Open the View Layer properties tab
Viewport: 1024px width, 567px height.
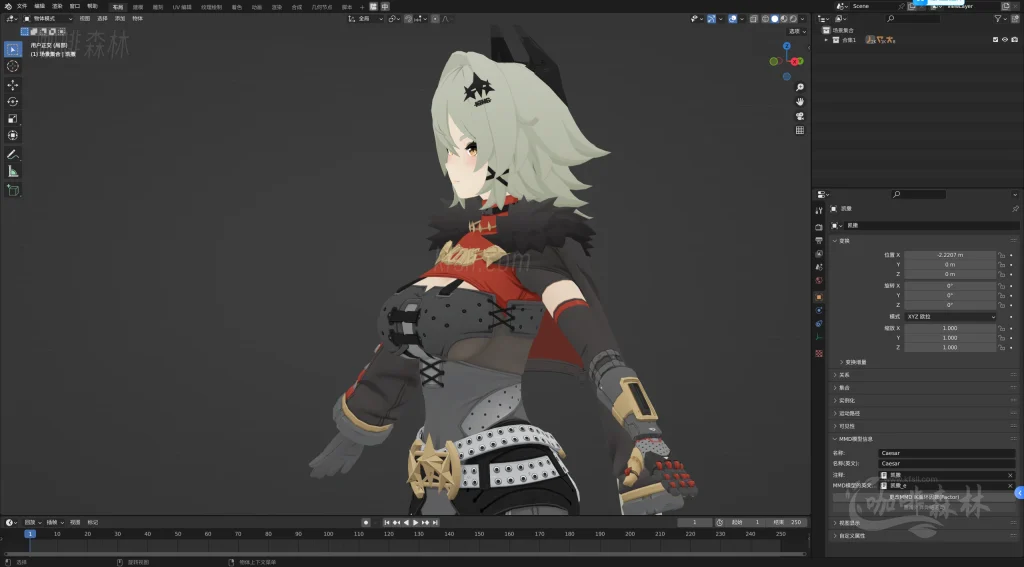point(819,253)
